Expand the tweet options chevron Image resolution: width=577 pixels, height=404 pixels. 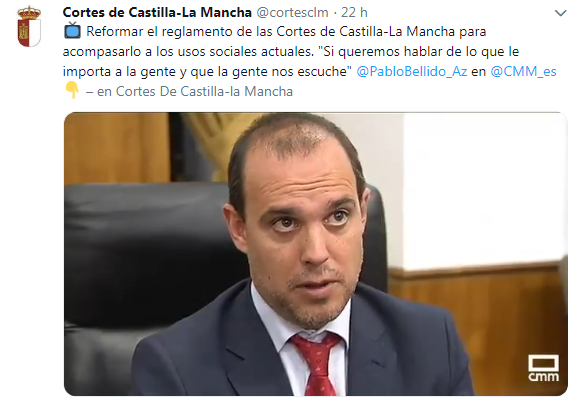pos(560,13)
